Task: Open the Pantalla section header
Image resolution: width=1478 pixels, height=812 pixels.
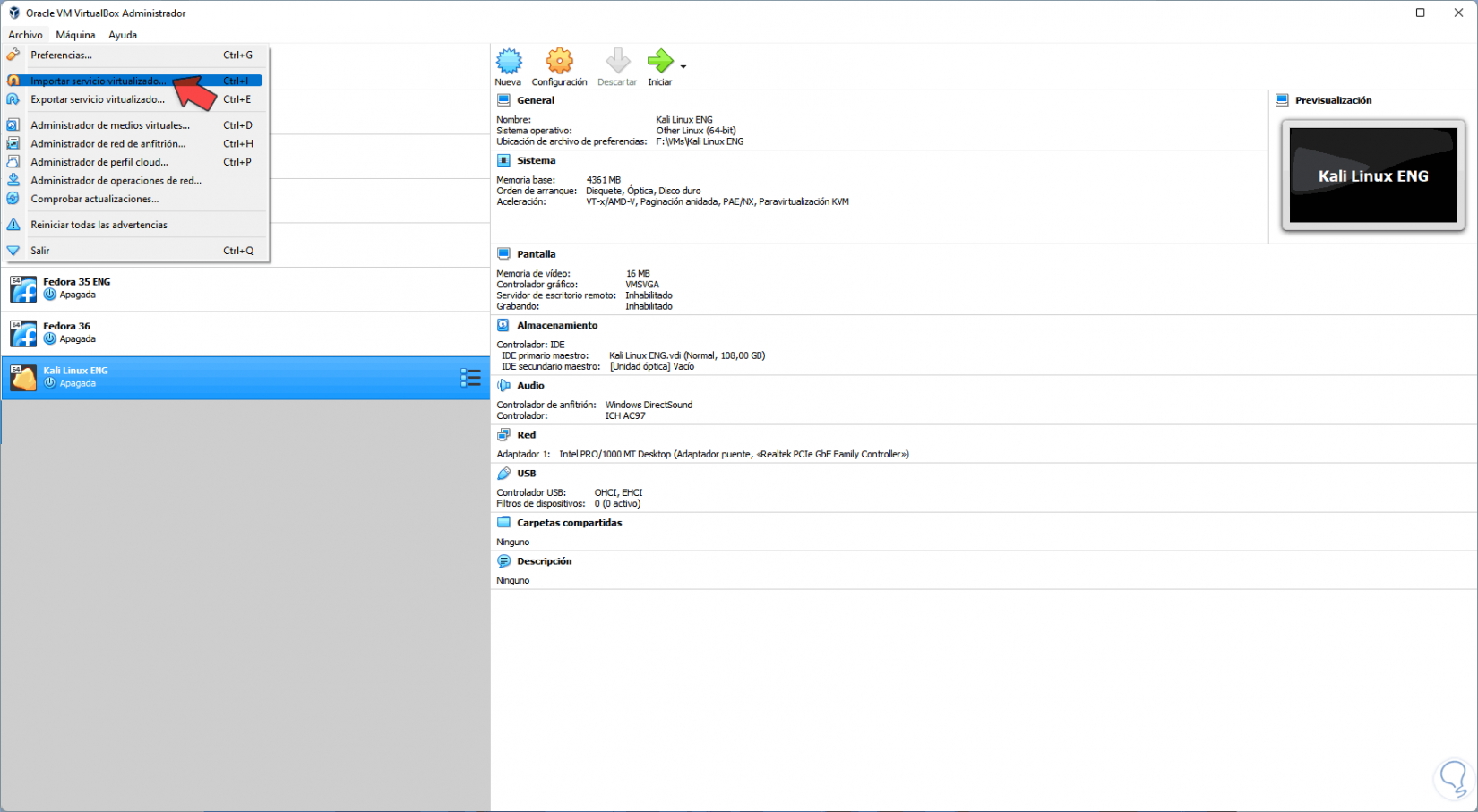Action: tap(537, 254)
